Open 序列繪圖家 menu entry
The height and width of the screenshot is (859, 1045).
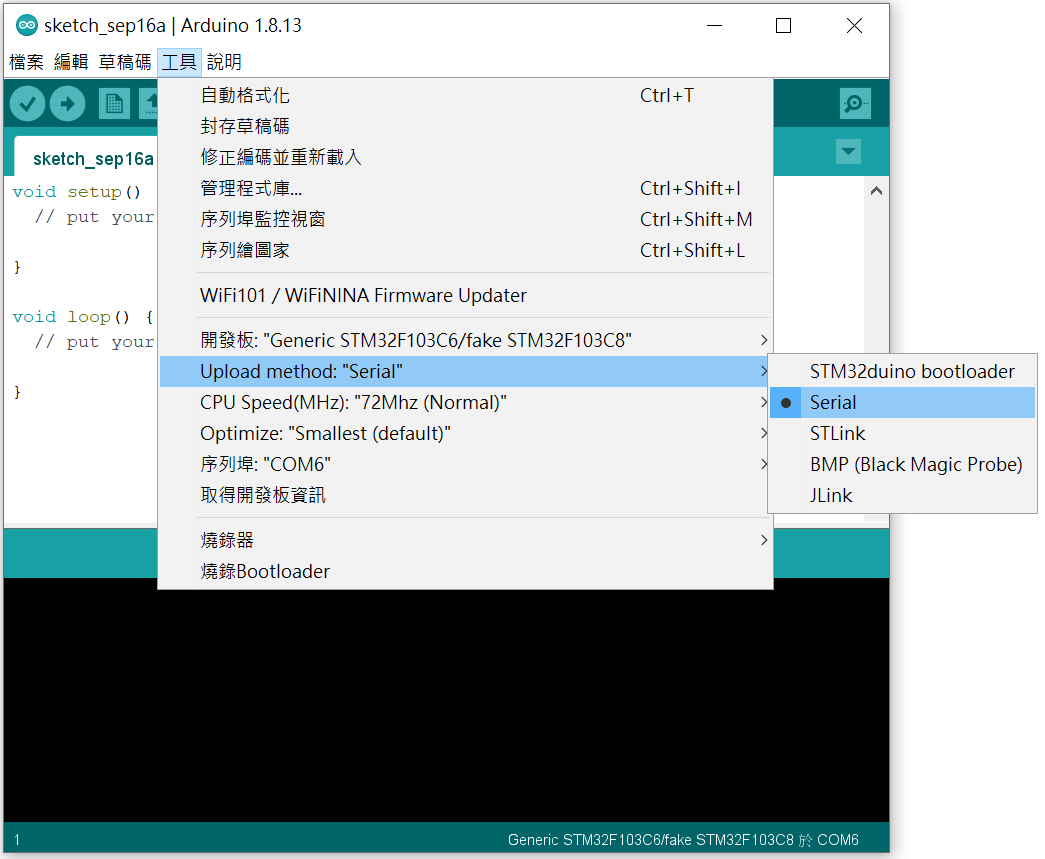click(x=465, y=251)
